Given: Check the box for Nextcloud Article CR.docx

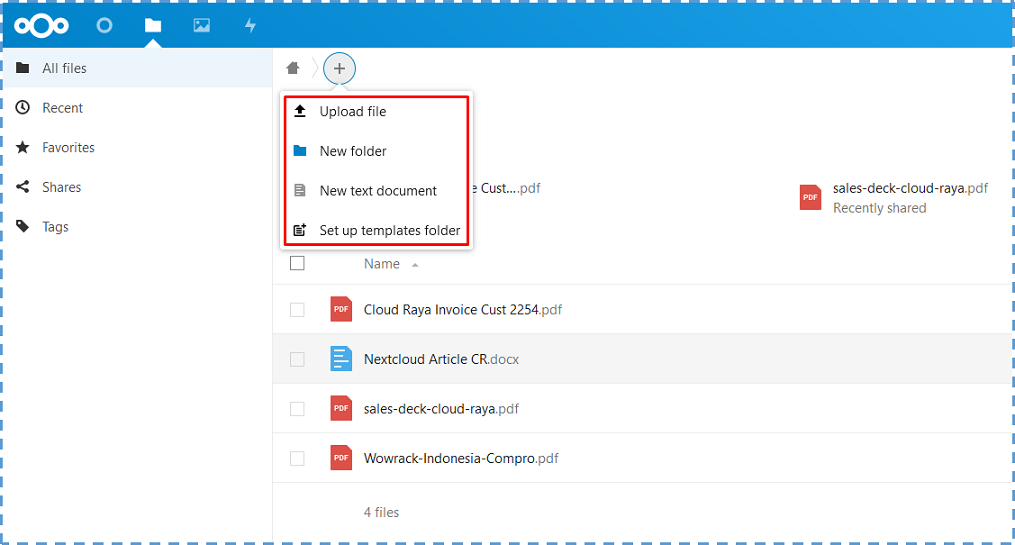Looking at the screenshot, I should tap(297, 359).
